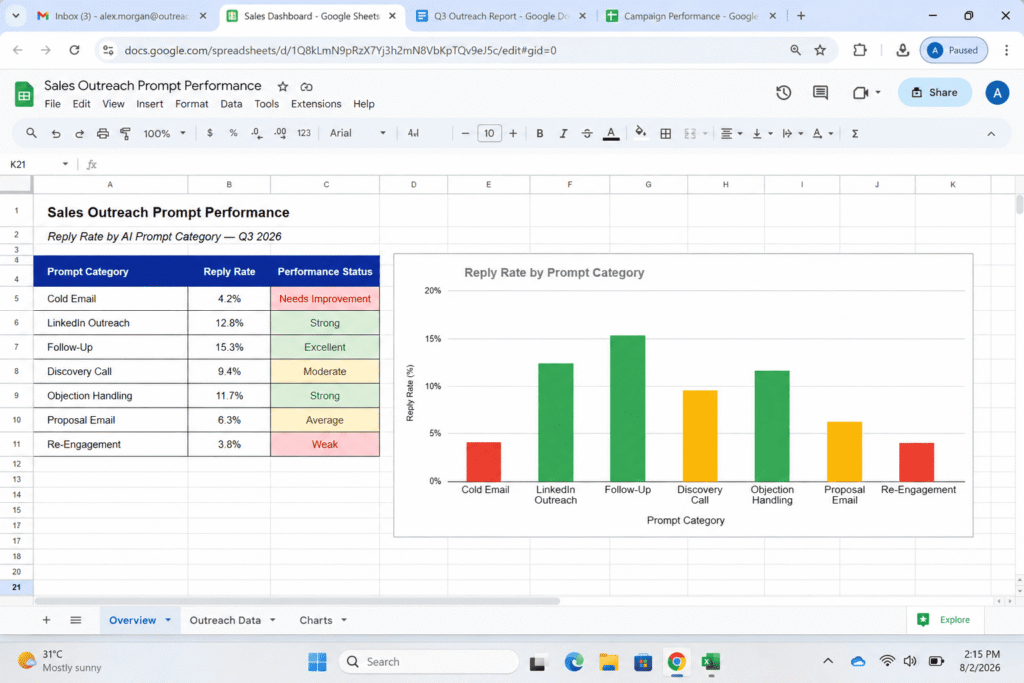Switch to the Charts sheet tab
Screen dimensions: 1024x683
316,620
